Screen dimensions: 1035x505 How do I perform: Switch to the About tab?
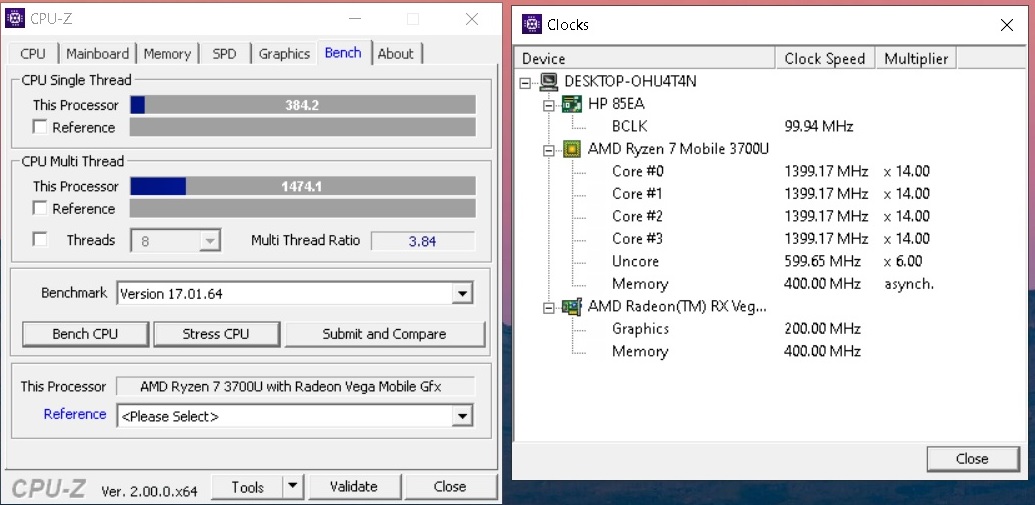[x=395, y=54]
